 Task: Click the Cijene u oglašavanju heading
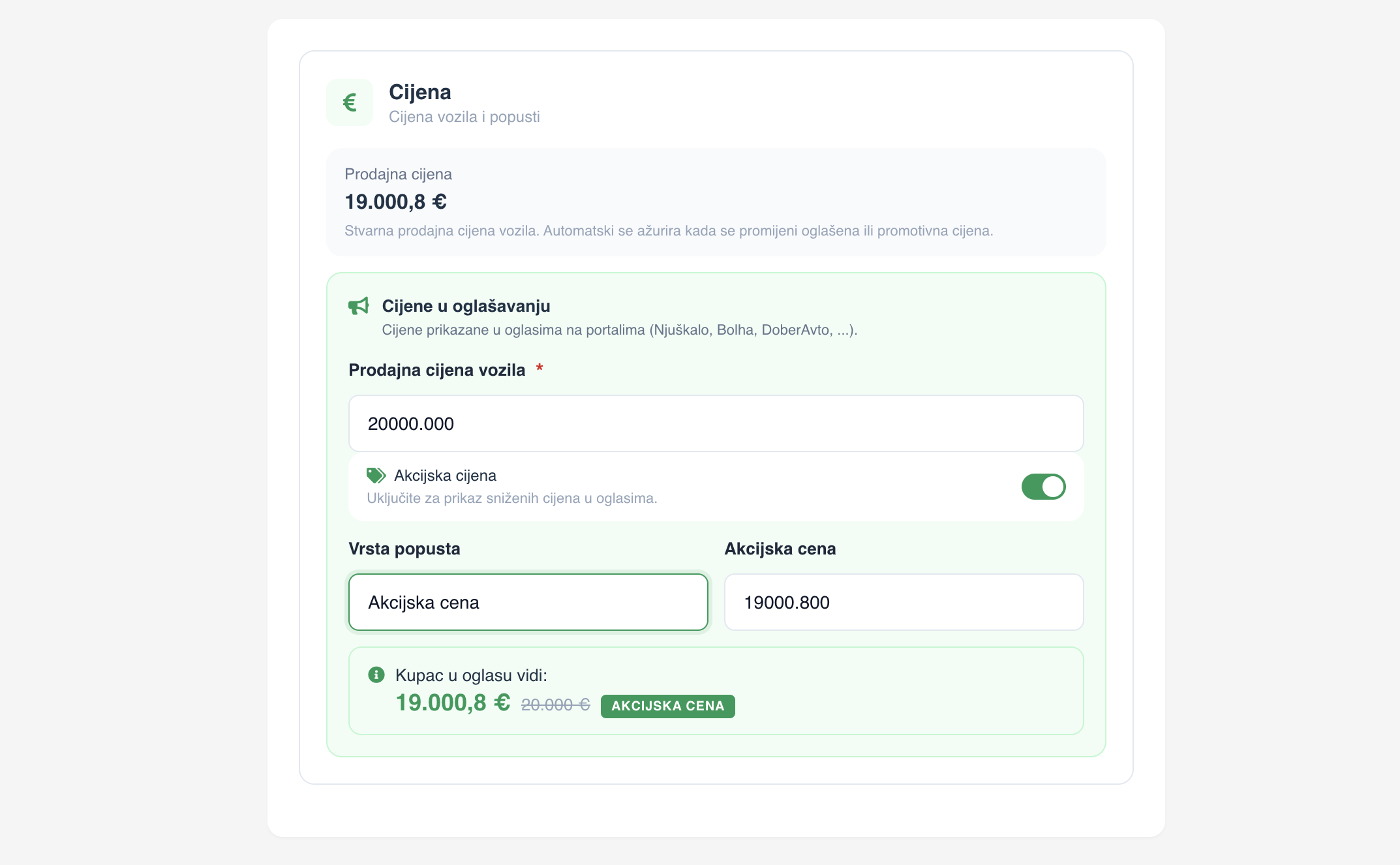click(466, 306)
